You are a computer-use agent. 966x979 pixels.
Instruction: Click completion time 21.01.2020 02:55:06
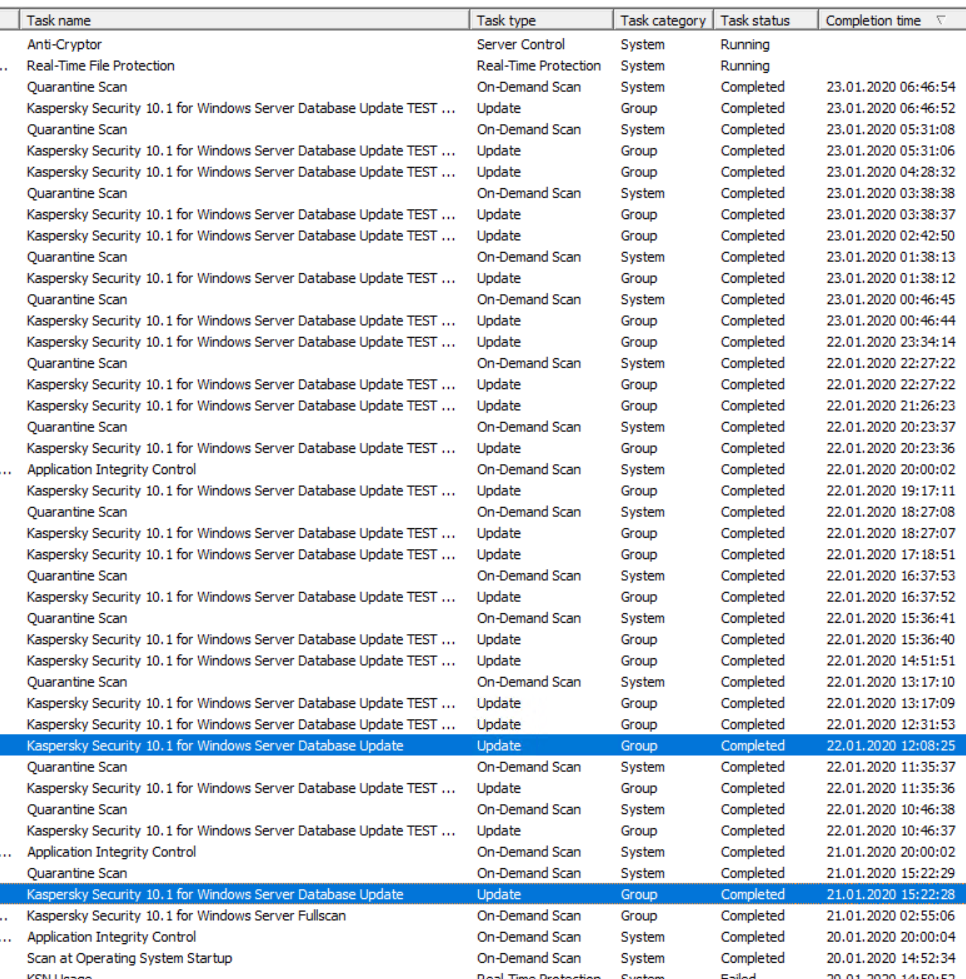tap(891, 915)
